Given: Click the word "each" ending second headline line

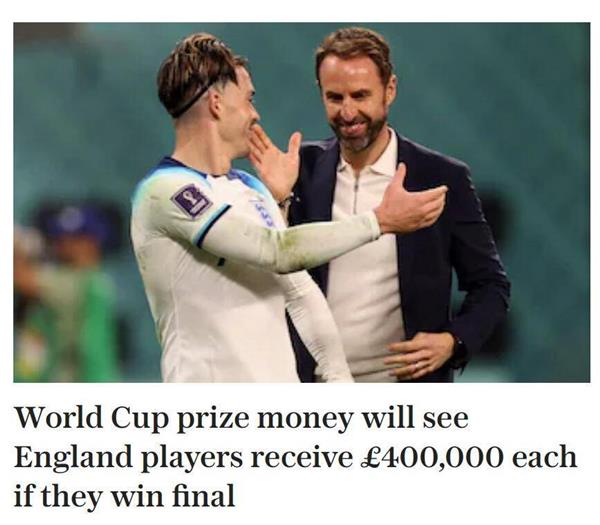Looking at the screenshot, I should pyautogui.click(x=545, y=457).
